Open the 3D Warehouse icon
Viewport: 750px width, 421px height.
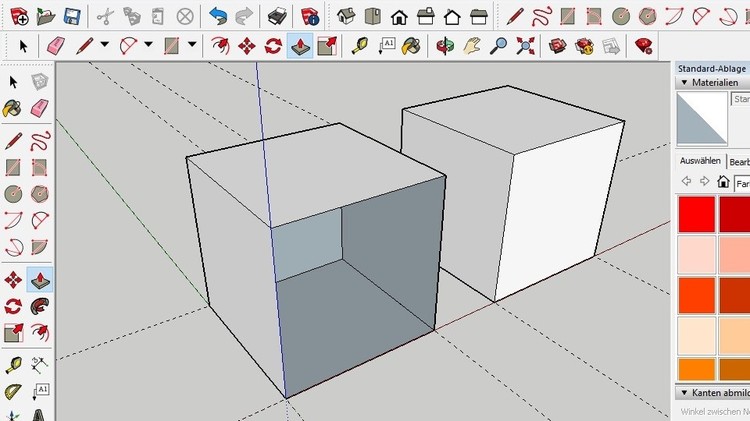558,46
